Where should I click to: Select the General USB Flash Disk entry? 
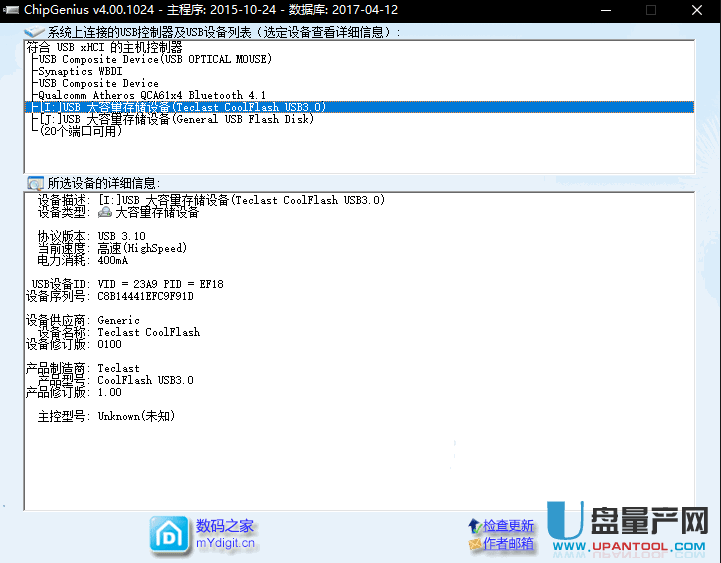[x=175, y=119]
